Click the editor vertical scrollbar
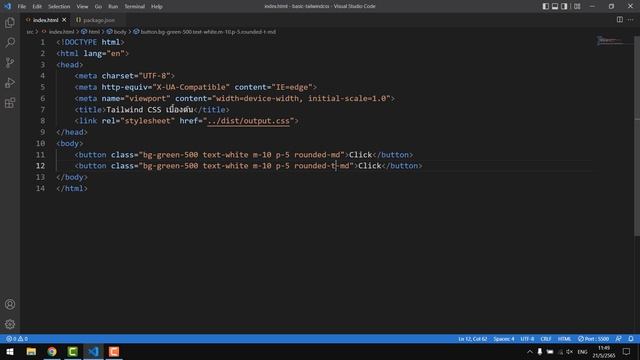This screenshot has width=640, height=360. 637,136
